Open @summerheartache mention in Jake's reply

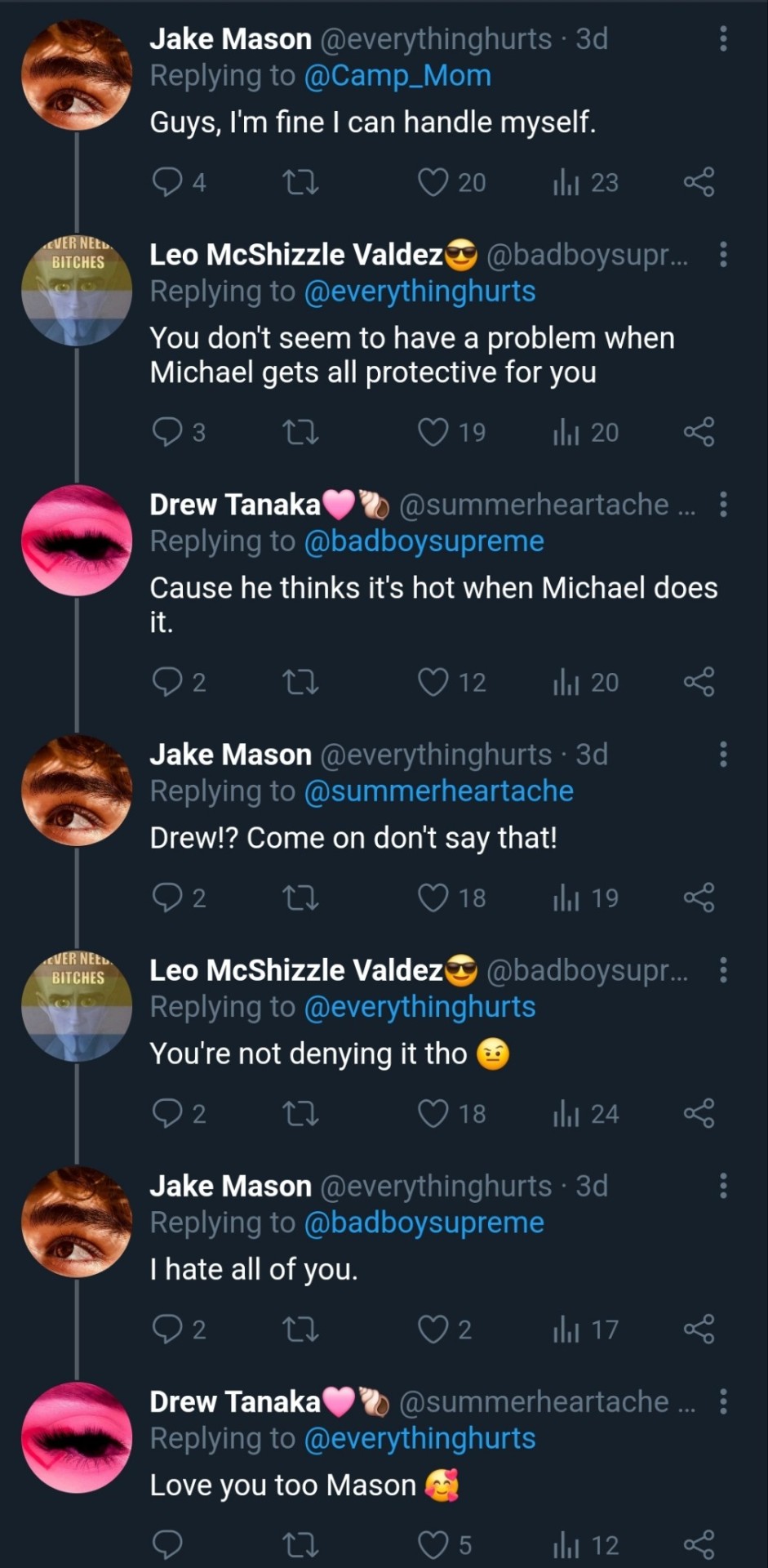click(x=438, y=791)
